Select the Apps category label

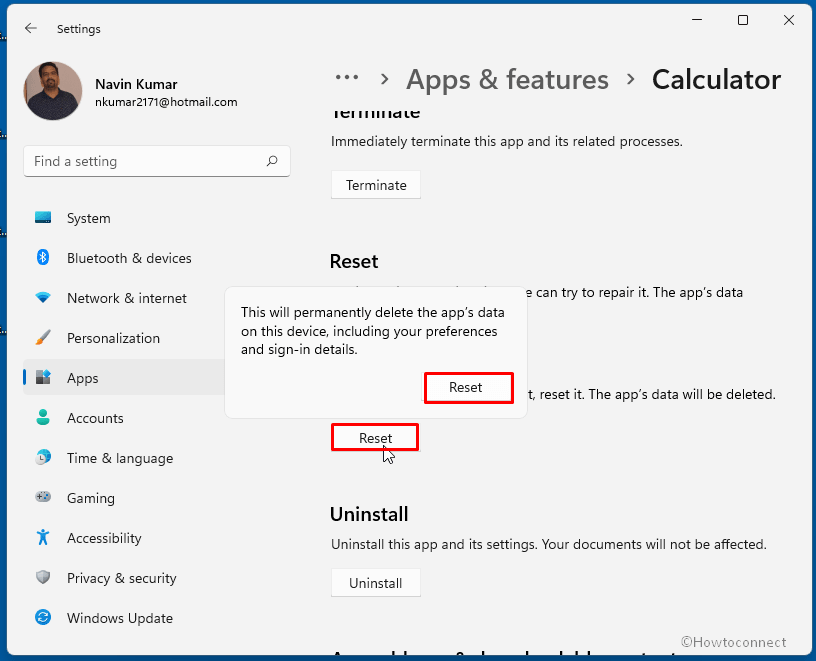pos(82,378)
